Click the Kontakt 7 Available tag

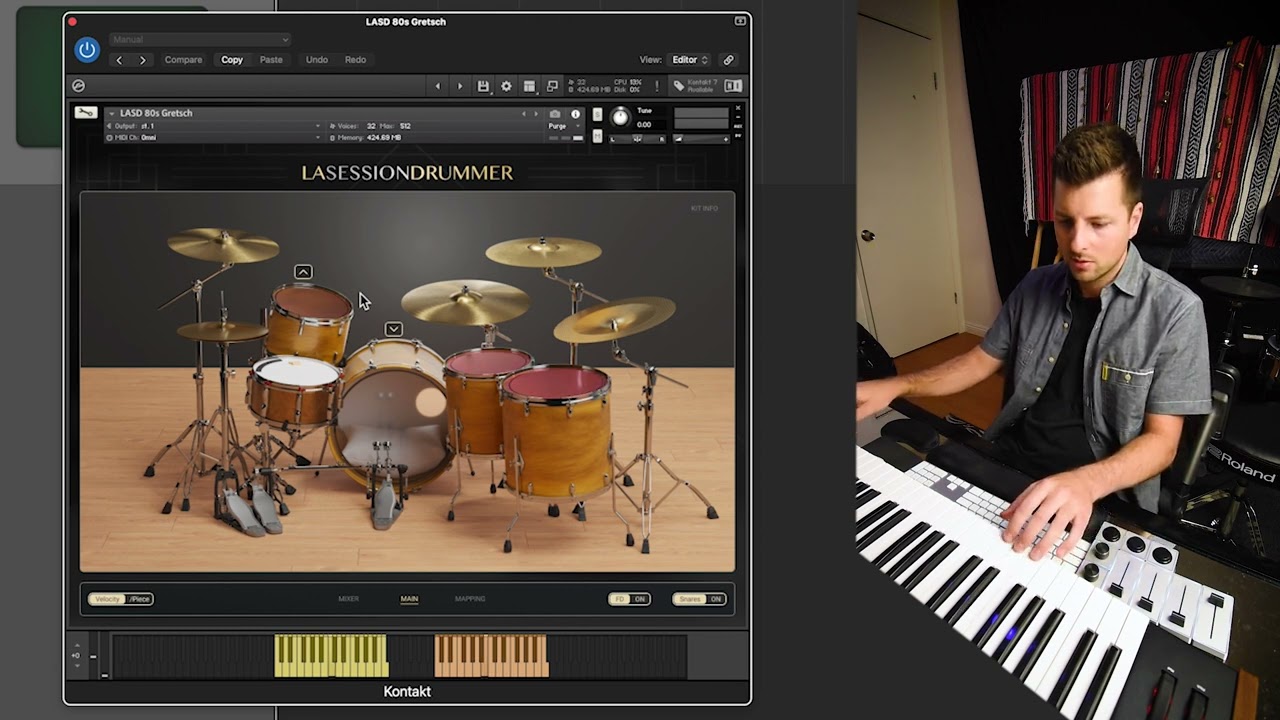(x=695, y=86)
